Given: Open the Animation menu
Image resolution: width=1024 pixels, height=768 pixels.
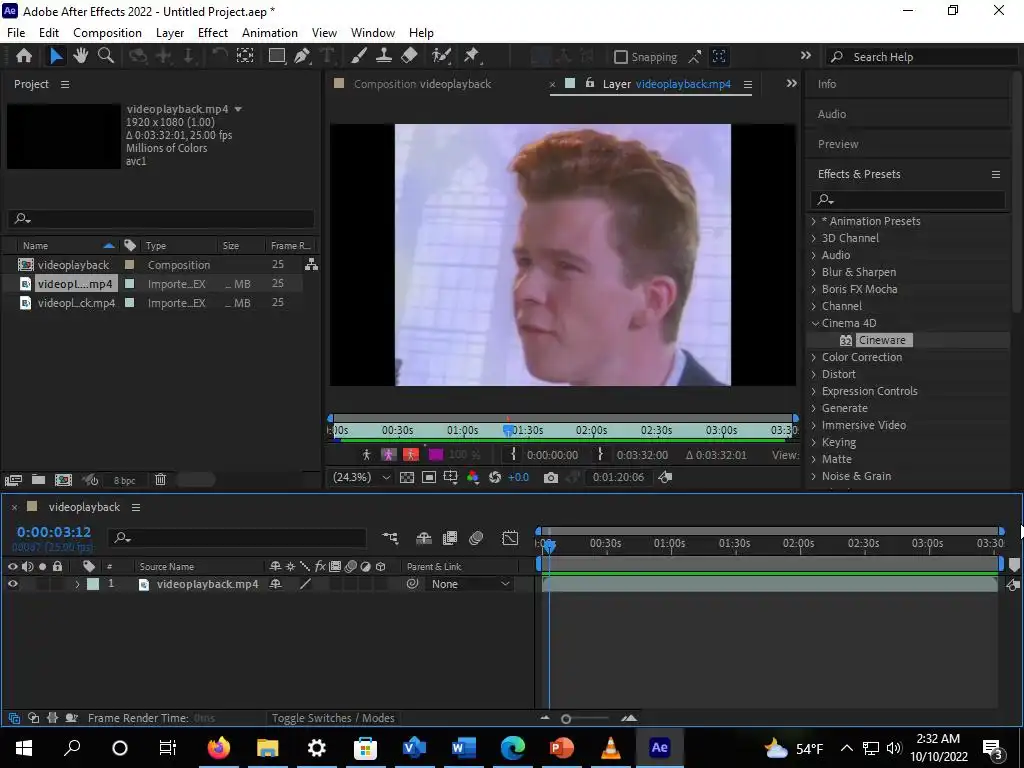Looking at the screenshot, I should pos(270,33).
